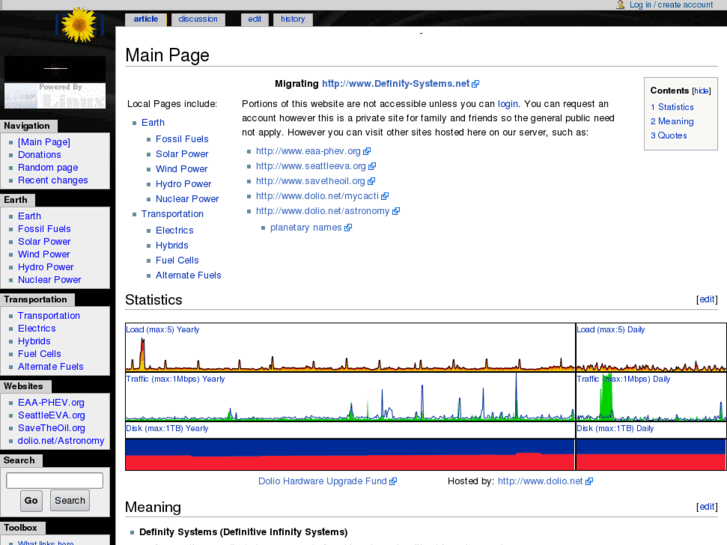This screenshot has height=545, width=727.
Task: Click into the sidebar search field
Action: pos(54,481)
